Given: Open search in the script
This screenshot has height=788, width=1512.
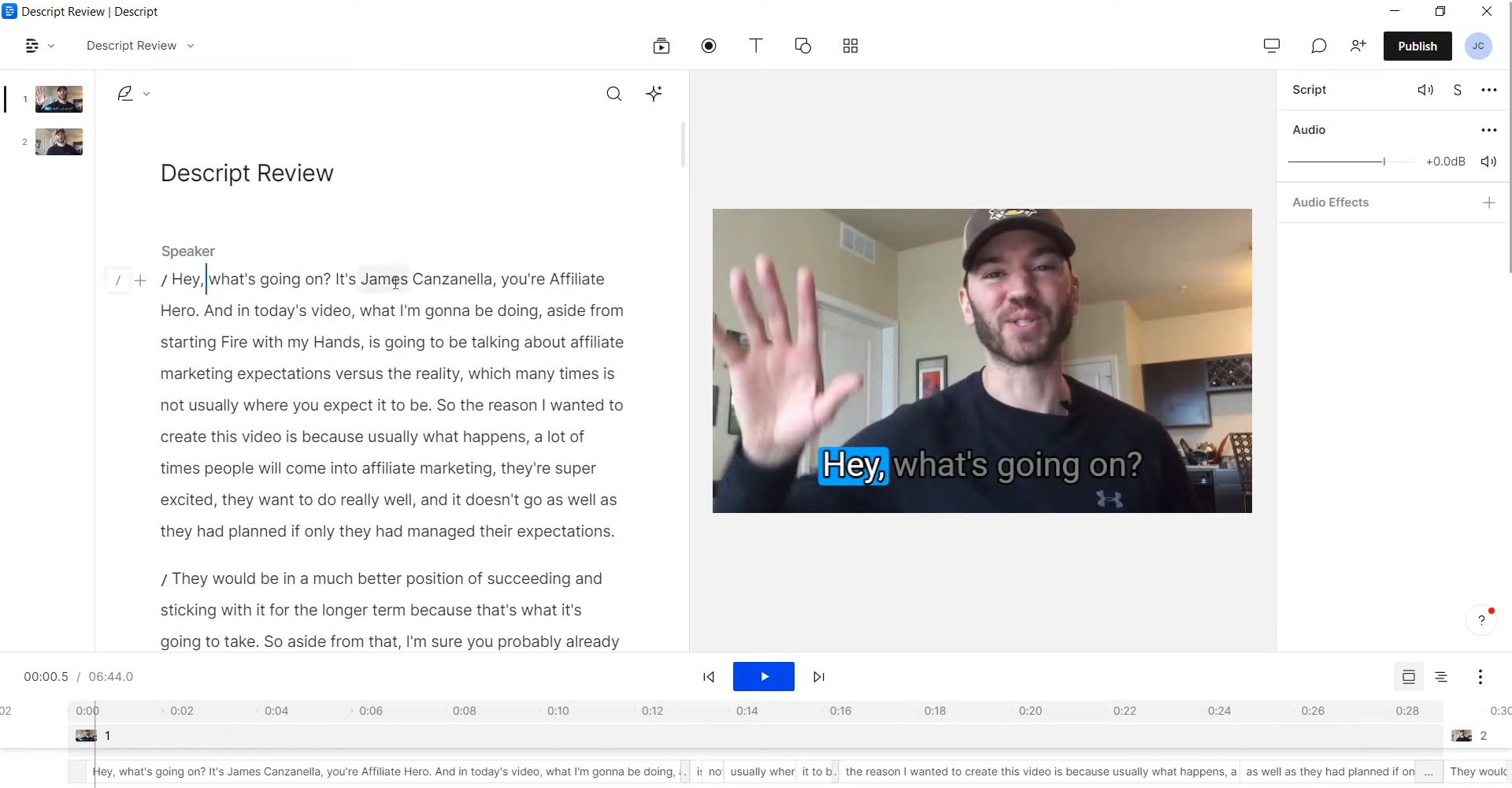Looking at the screenshot, I should point(614,94).
